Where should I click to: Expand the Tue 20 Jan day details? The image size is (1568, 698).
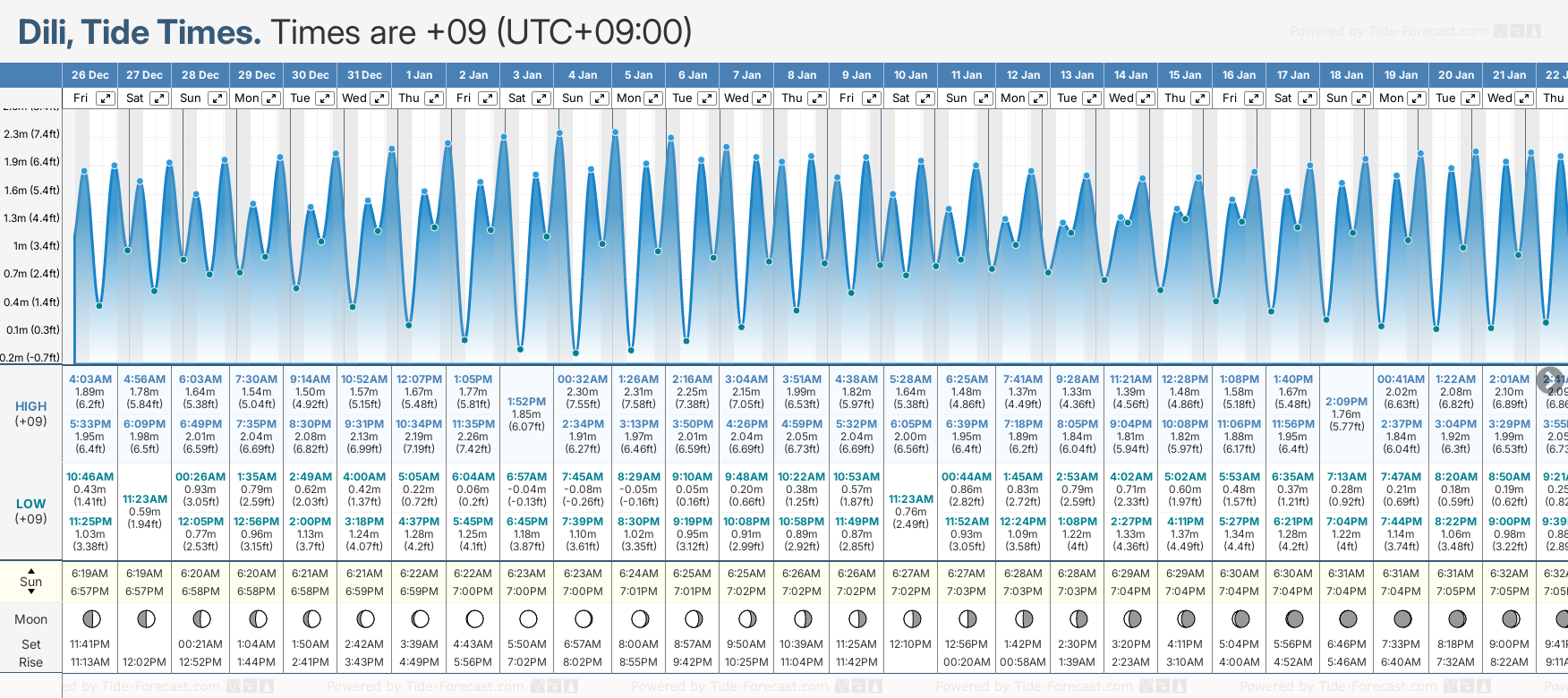click(x=1470, y=98)
